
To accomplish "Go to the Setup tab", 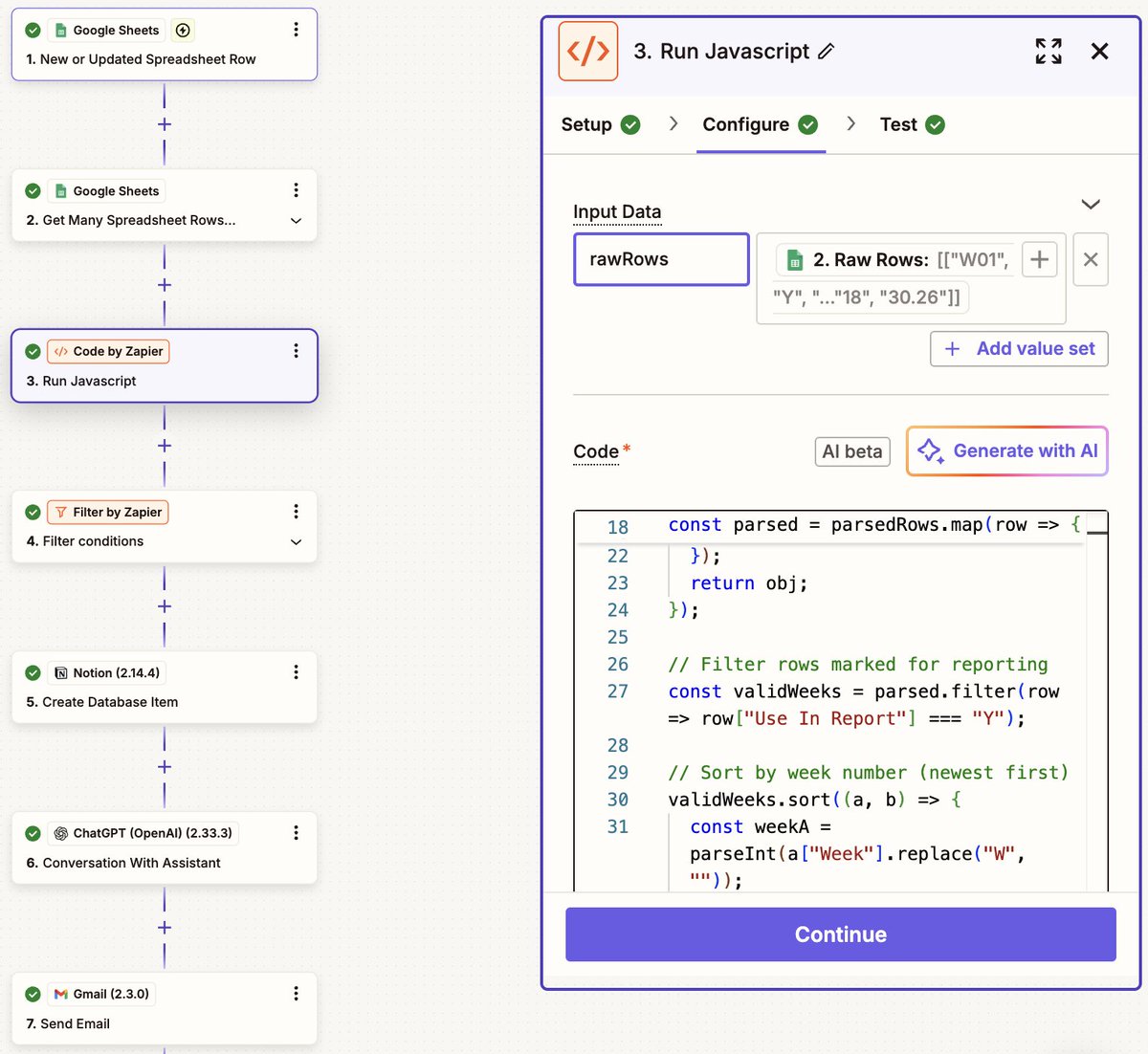I will click(600, 124).
